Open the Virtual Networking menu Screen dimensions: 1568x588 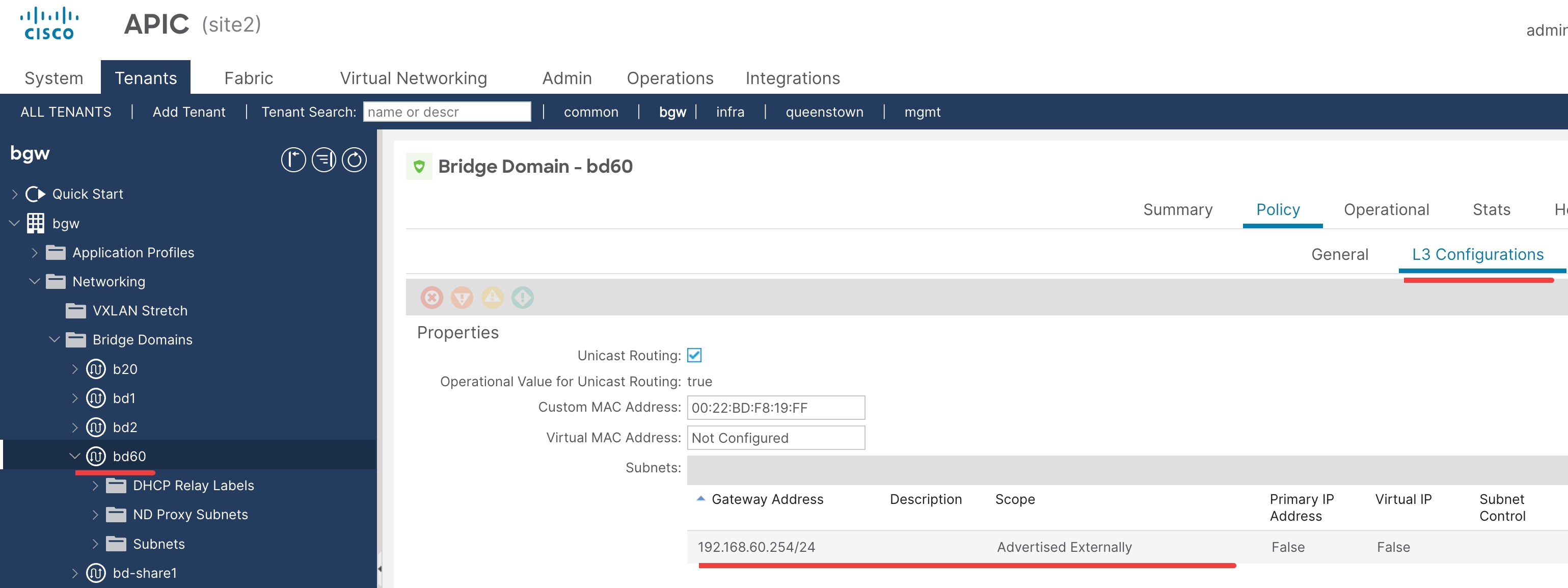(413, 78)
